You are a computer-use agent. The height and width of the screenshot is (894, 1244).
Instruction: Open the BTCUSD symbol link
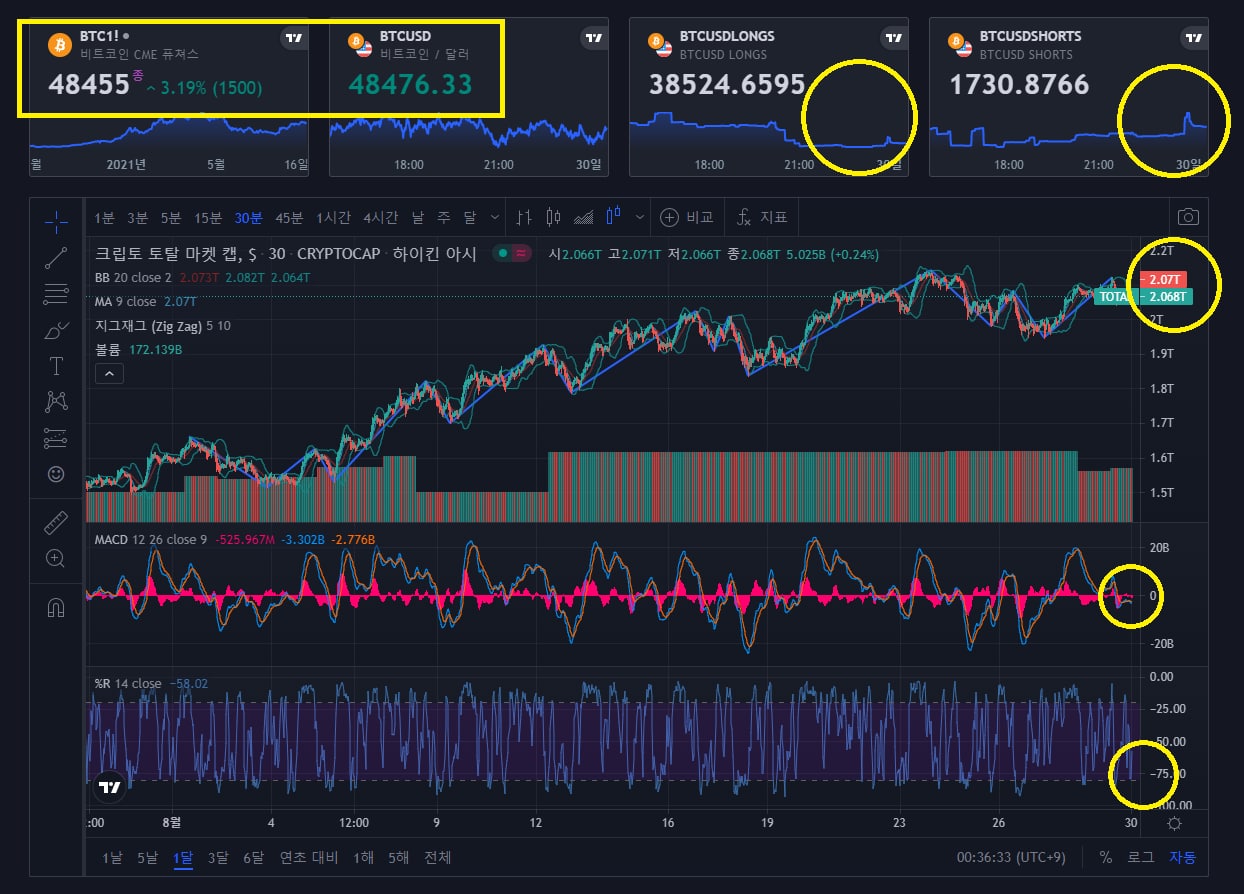[x=406, y=36]
